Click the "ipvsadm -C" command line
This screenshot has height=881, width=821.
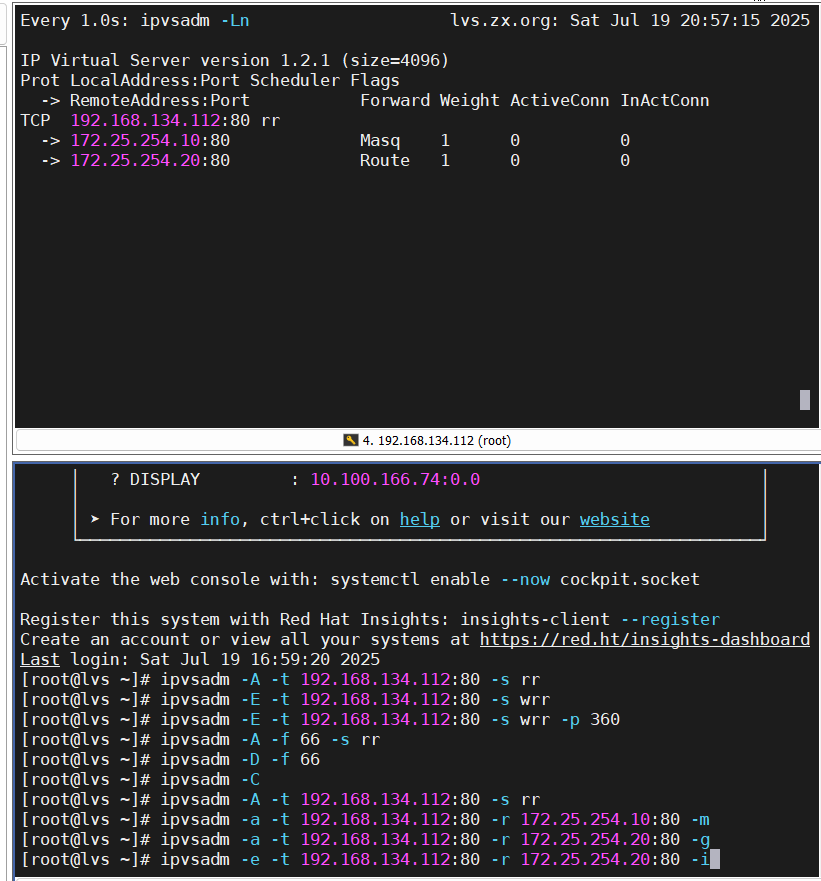click(210, 779)
